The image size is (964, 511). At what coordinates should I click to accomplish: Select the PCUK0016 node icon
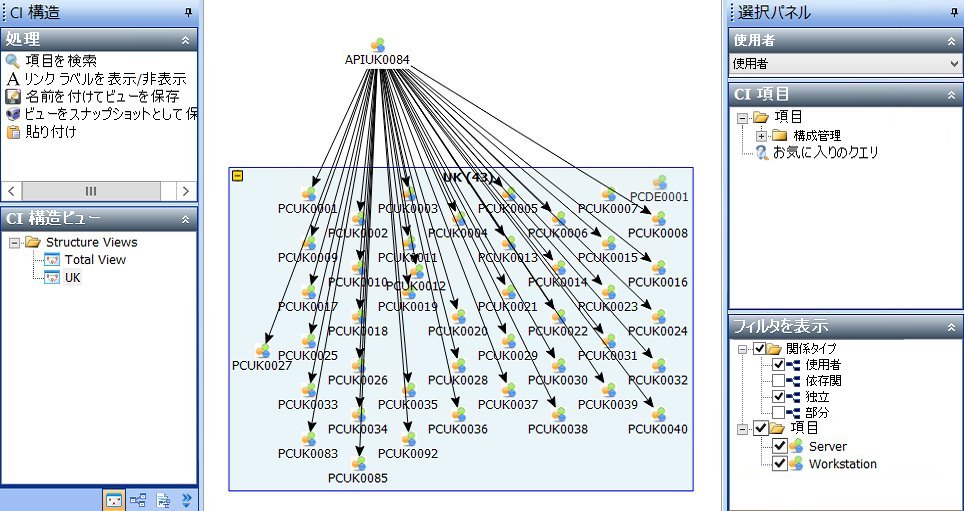point(658,267)
